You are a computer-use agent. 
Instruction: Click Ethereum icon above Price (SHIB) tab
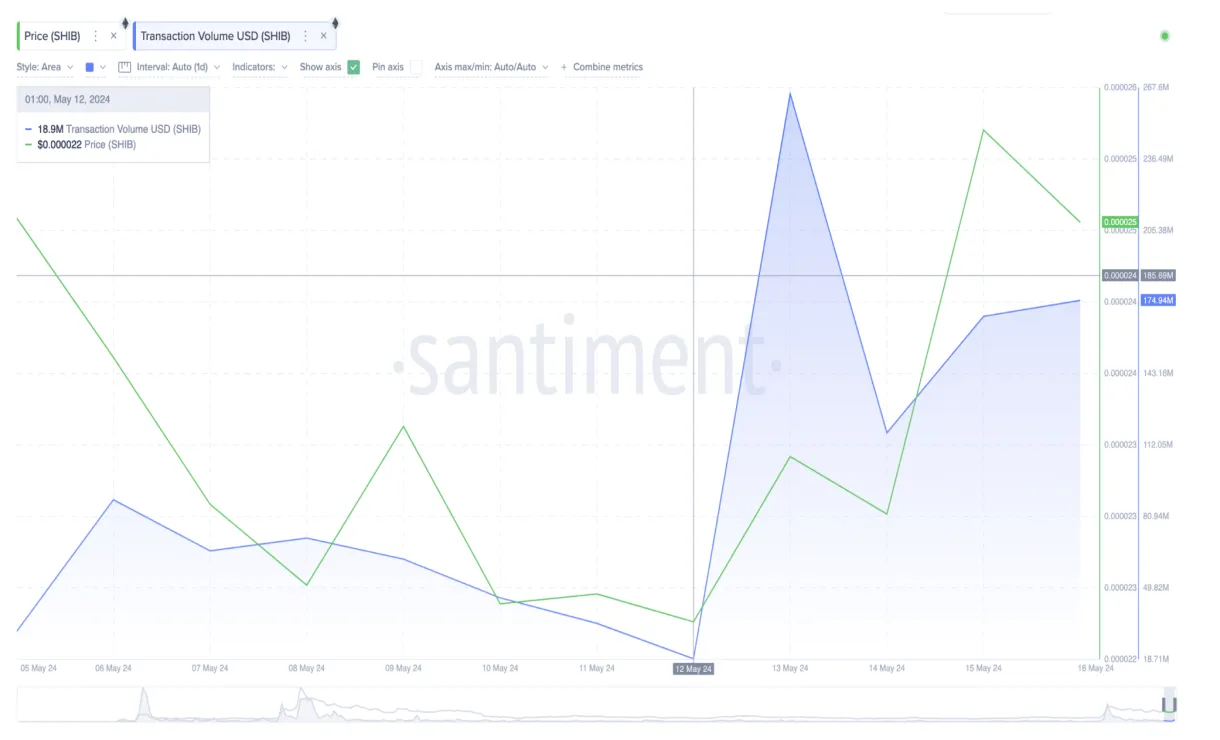click(125, 23)
